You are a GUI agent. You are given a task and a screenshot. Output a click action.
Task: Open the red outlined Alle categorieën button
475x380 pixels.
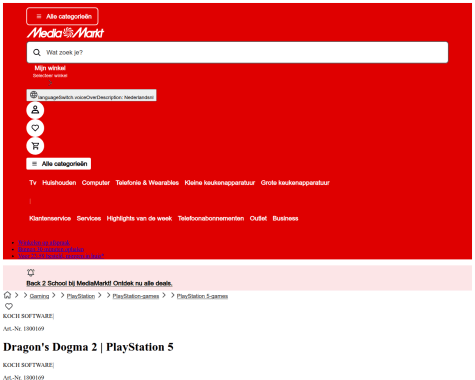pos(62,16)
